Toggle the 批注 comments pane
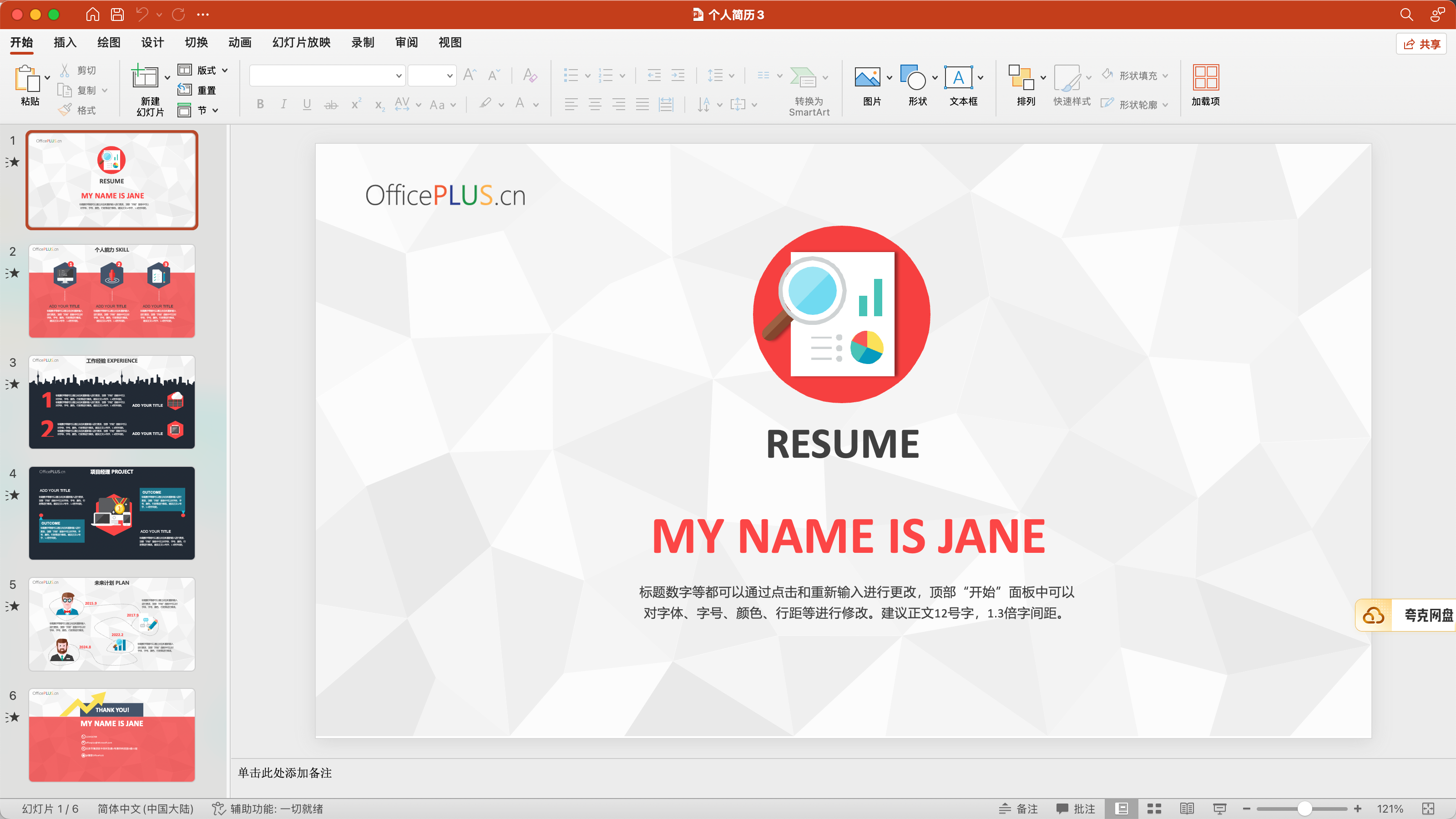This screenshot has height=819, width=1456. (1076, 809)
